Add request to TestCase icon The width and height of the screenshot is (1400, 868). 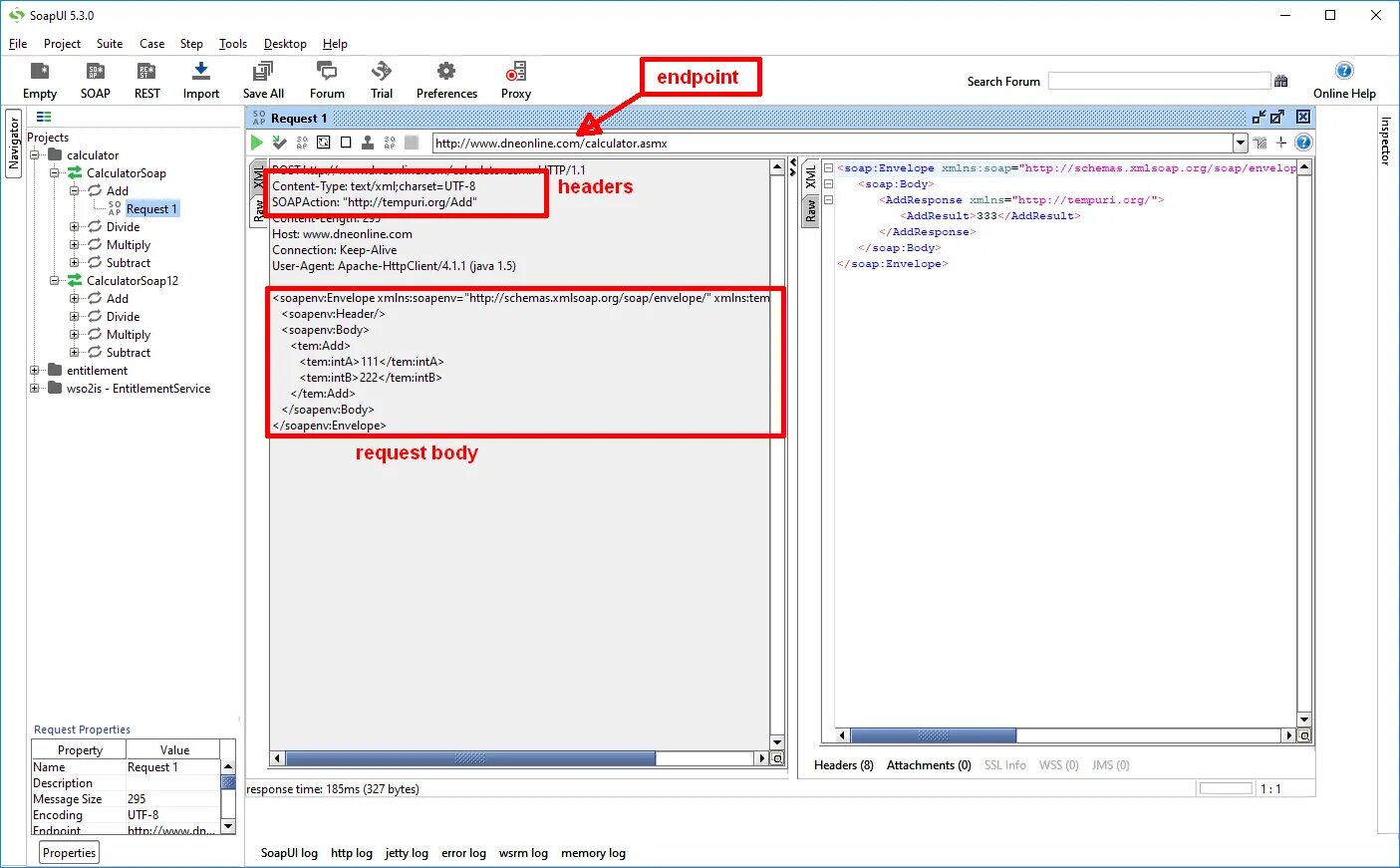click(x=280, y=143)
